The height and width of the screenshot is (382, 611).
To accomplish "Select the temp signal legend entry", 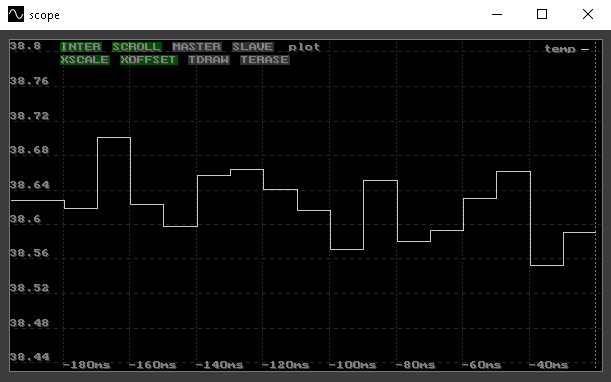I will tap(567, 49).
